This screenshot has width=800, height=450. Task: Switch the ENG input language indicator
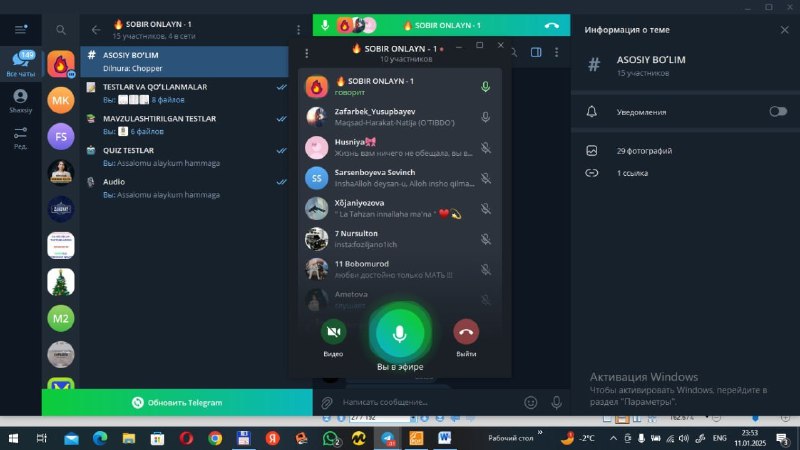[719, 438]
